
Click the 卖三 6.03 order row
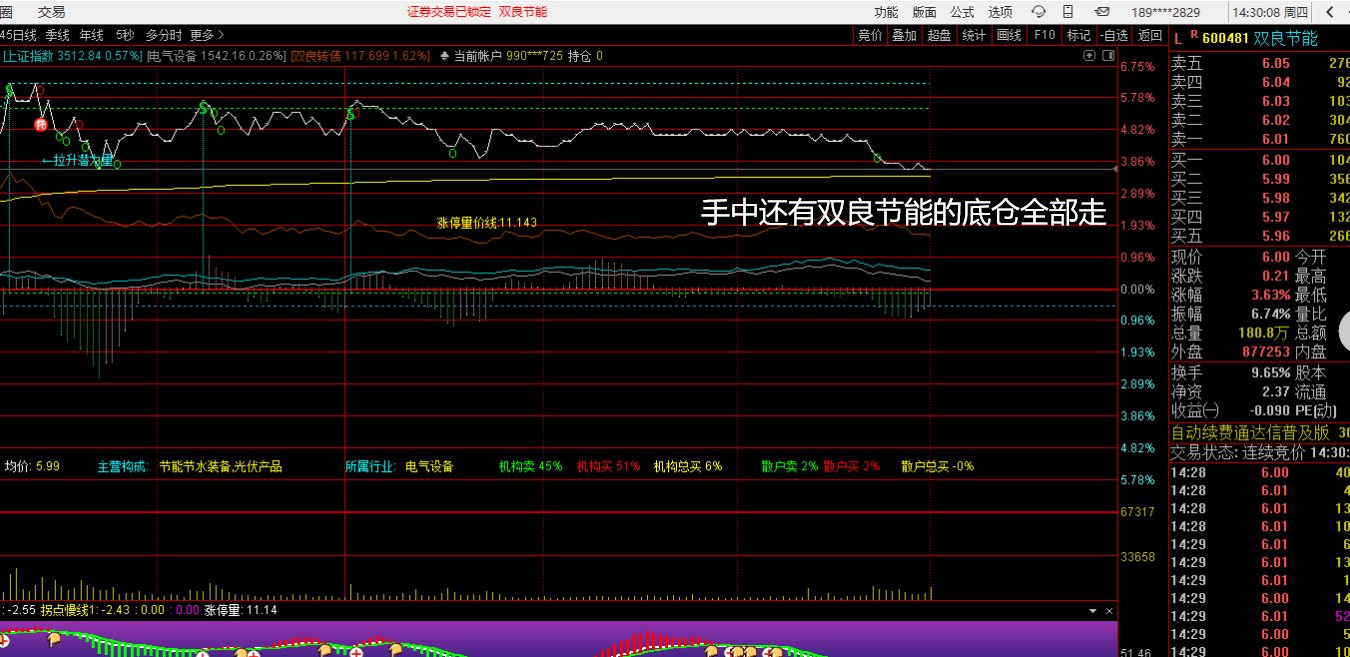tap(1260, 101)
